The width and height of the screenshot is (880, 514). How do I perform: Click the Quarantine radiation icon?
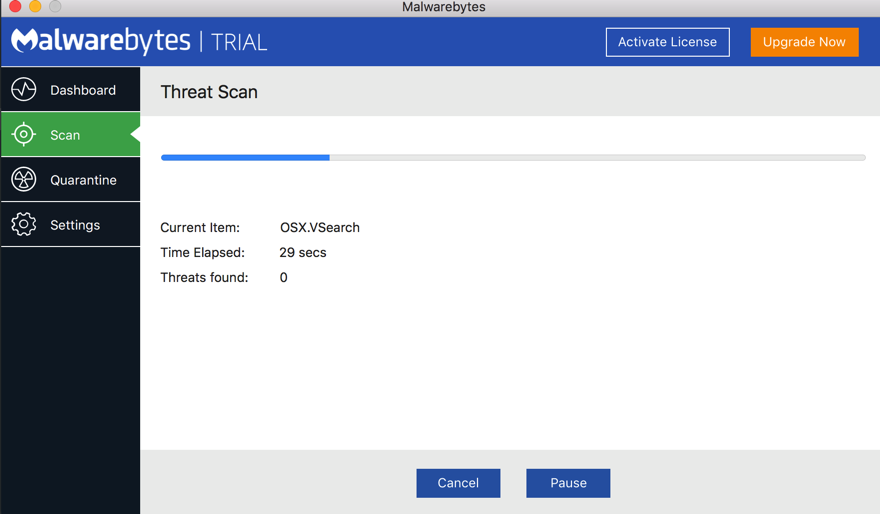pos(24,180)
